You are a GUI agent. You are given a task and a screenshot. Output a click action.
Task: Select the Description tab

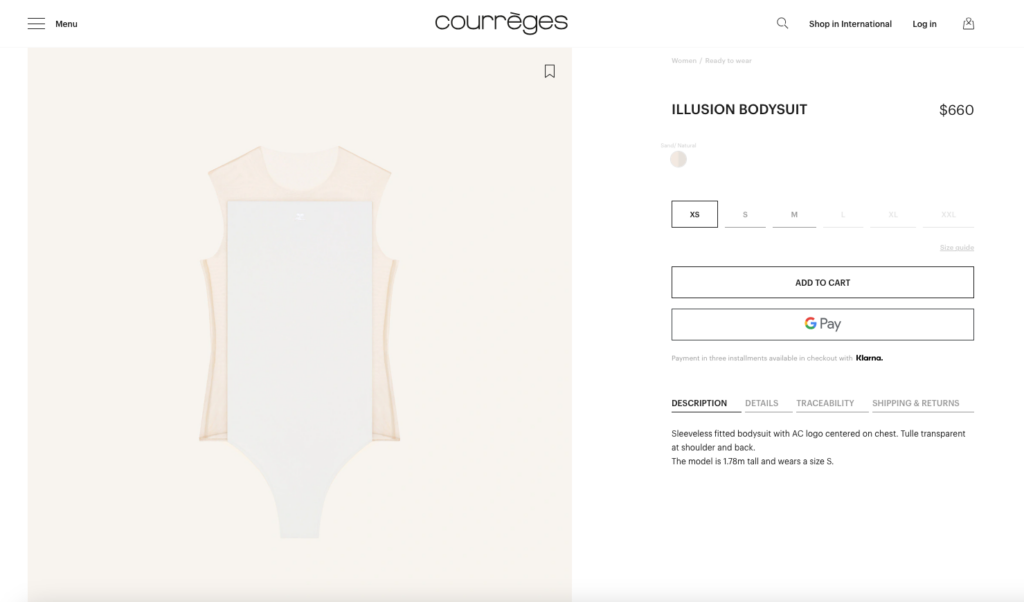699,404
